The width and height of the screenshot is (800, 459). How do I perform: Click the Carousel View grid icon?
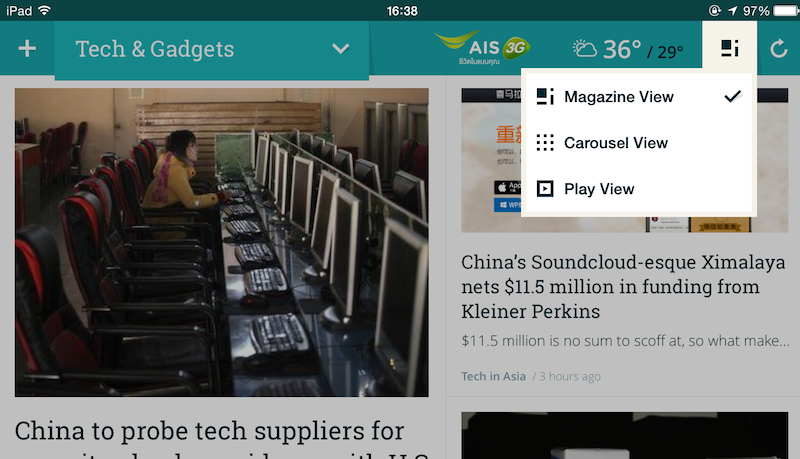(x=545, y=143)
